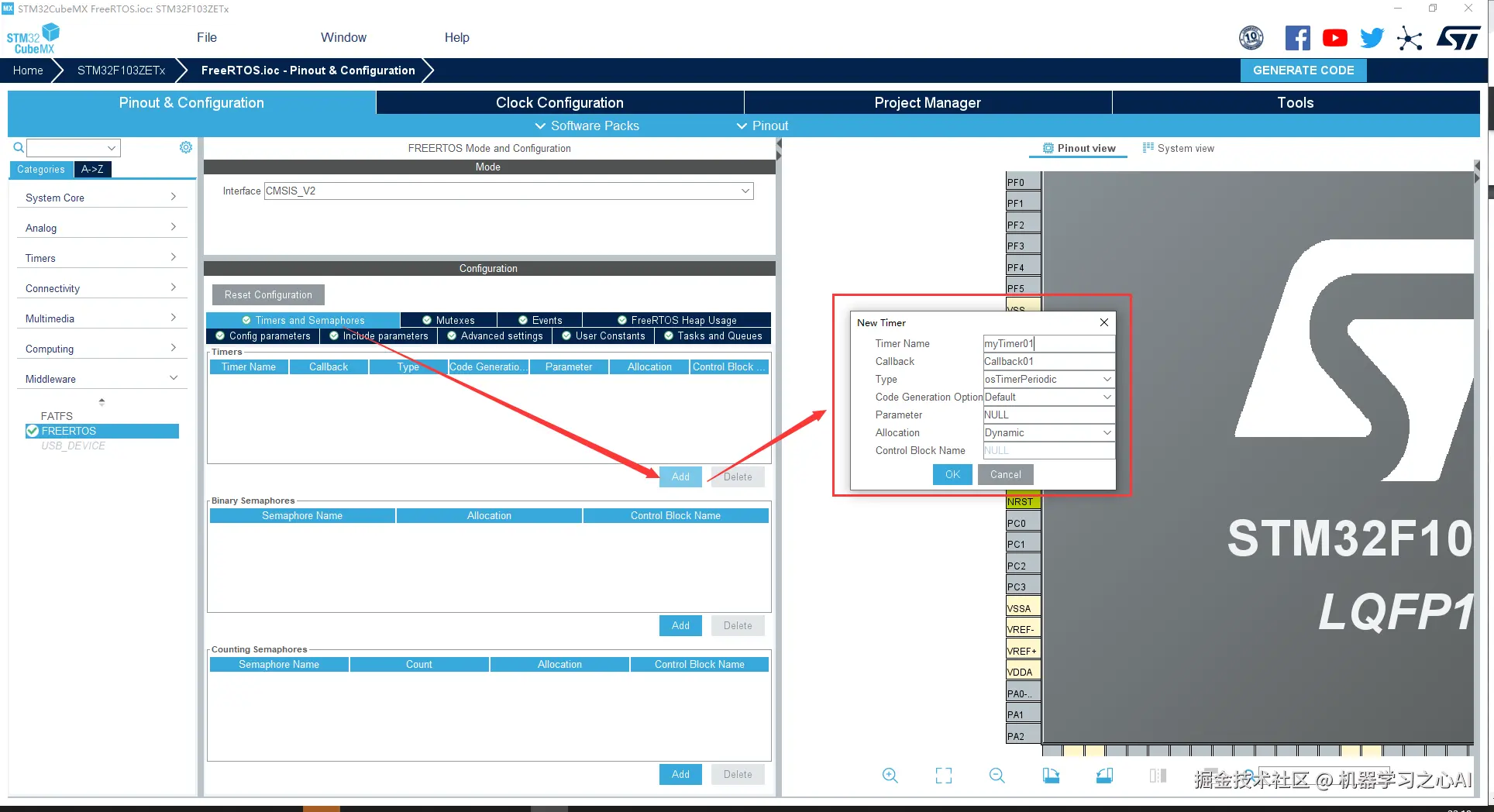Open the Help menu
This screenshot has height=812, width=1494.
tap(456, 37)
